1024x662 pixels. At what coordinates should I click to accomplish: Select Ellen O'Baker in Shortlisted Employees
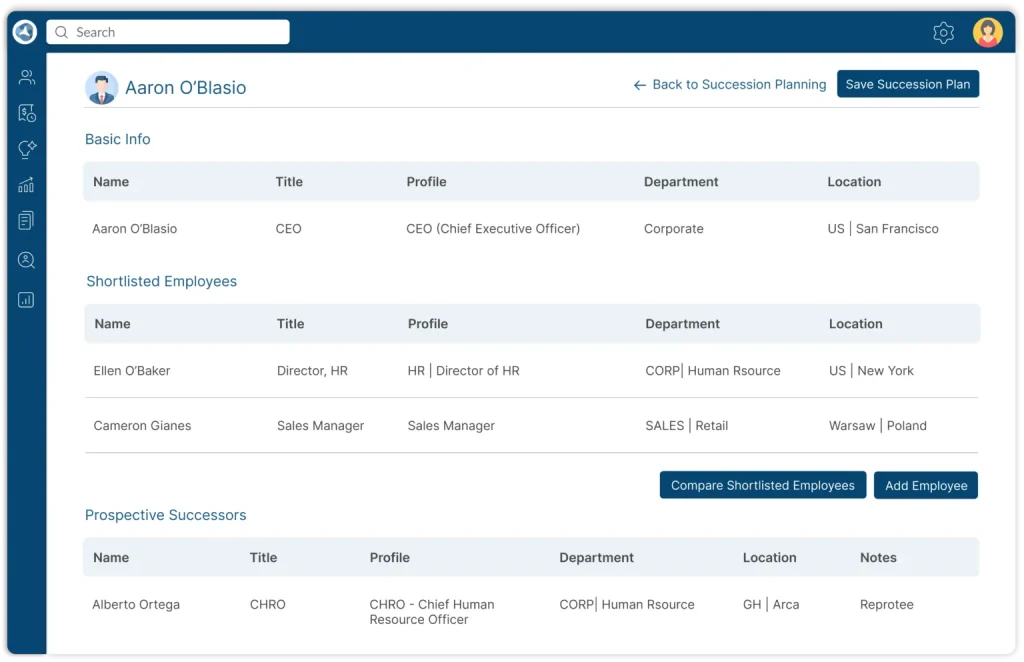[x=130, y=370]
